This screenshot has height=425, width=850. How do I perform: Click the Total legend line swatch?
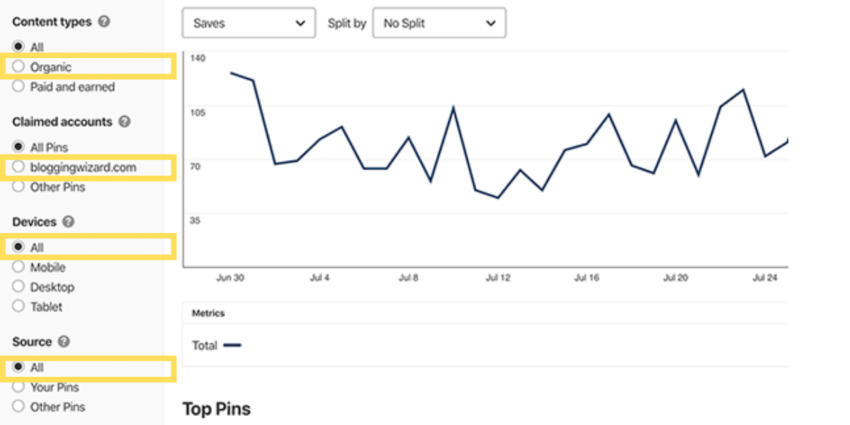pos(232,345)
